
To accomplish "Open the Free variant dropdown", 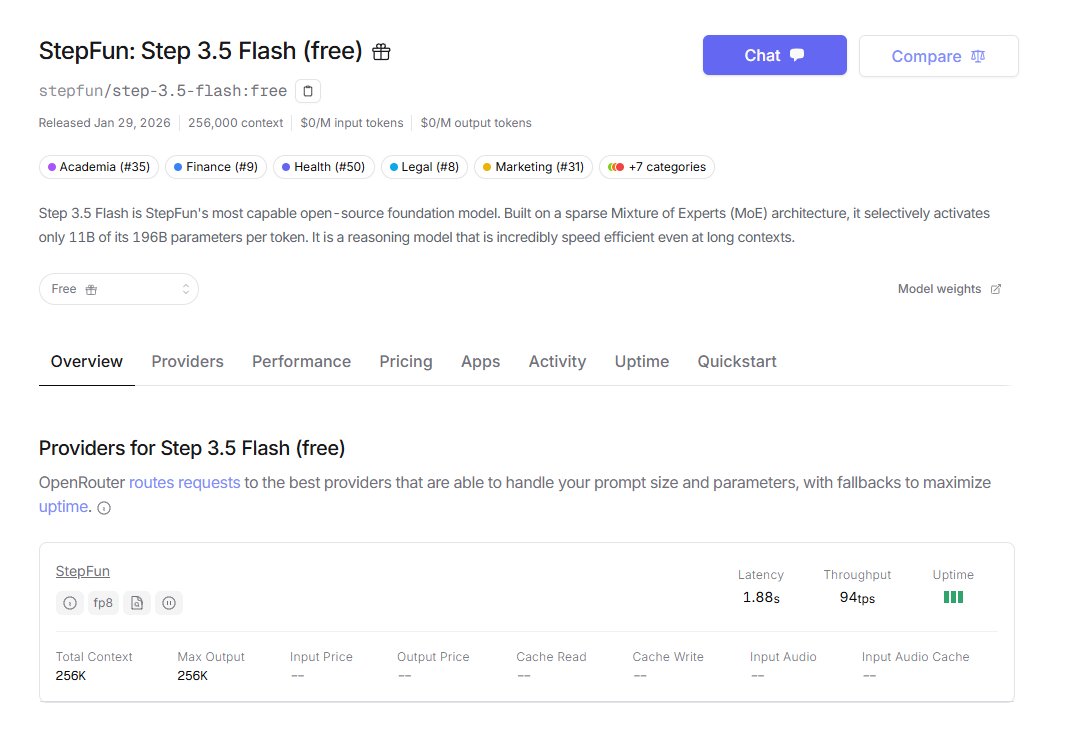I will (x=119, y=289).
